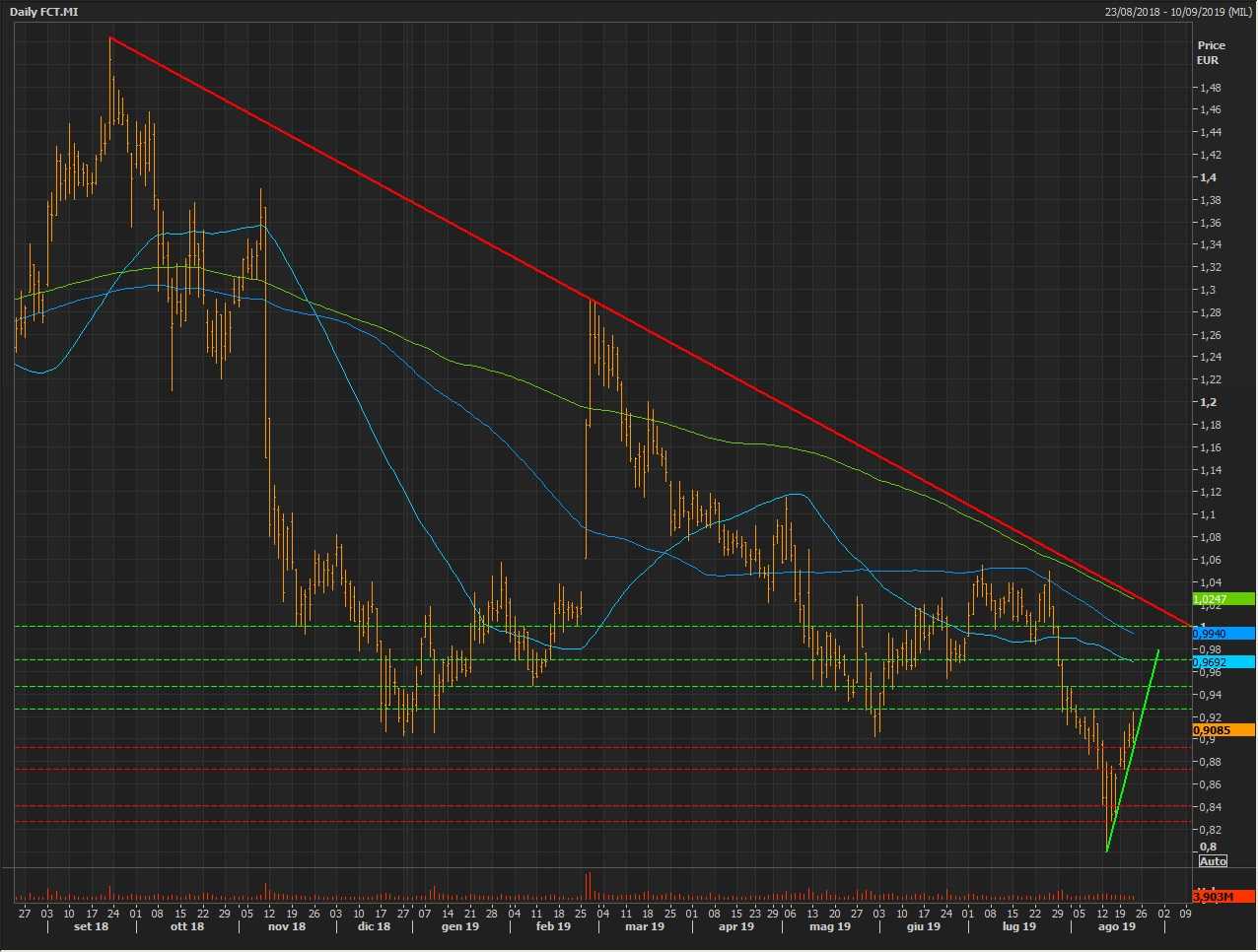Click the ott 18 month label
This screenshot has width=1258, height=952.
tap(187, 926)
